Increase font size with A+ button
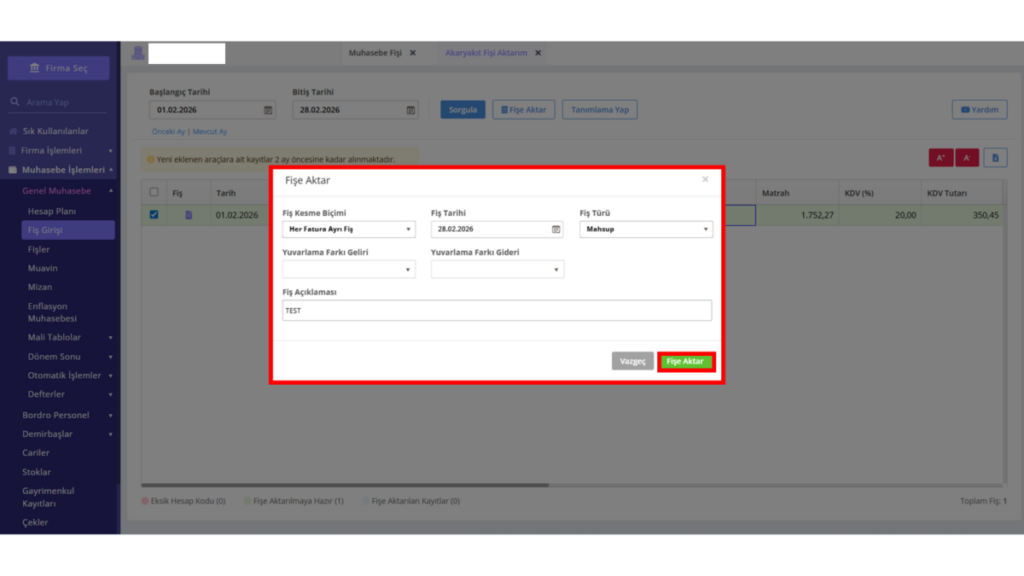 tap(941, 157)
